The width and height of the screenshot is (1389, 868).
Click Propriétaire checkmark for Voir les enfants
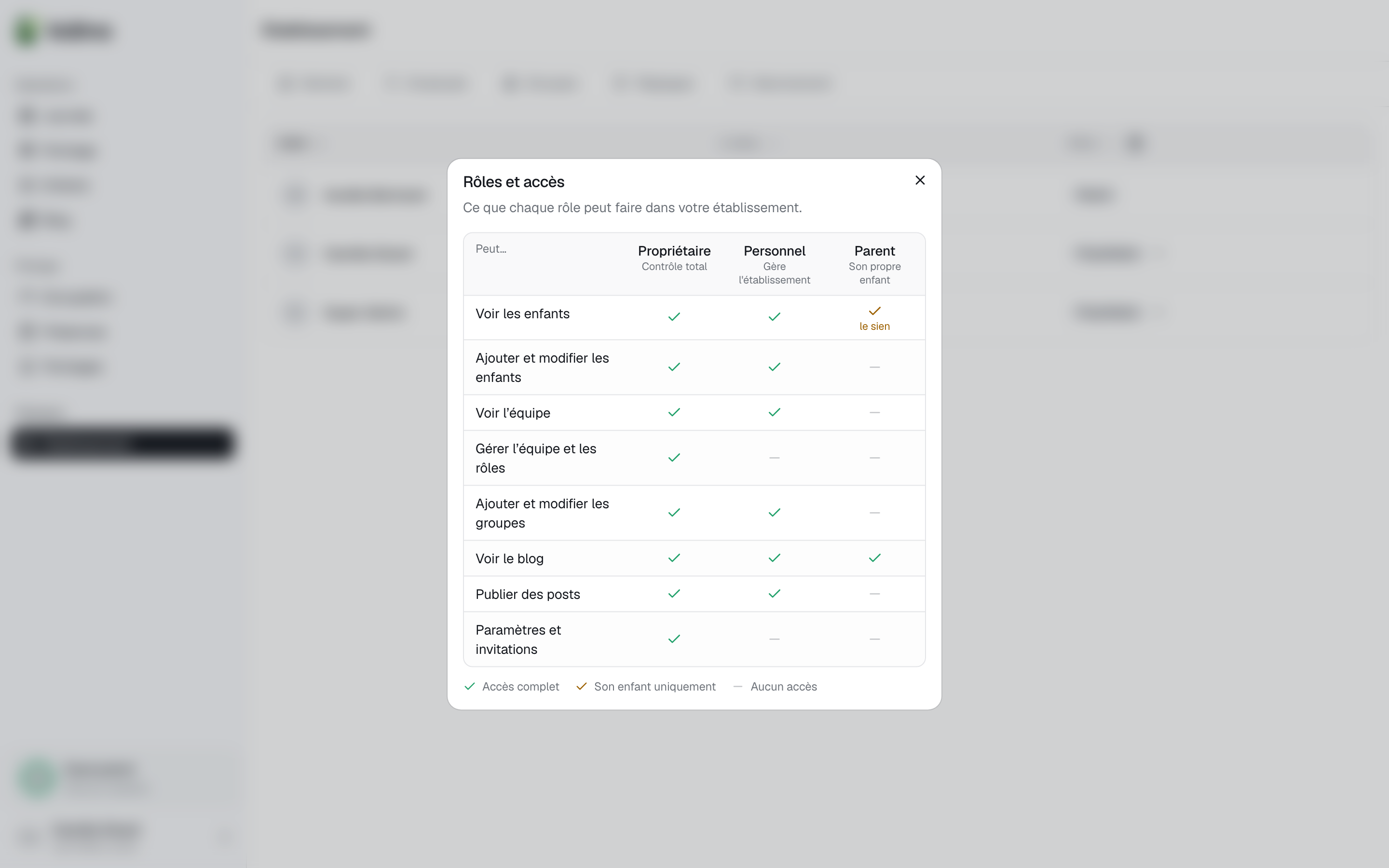674,317
